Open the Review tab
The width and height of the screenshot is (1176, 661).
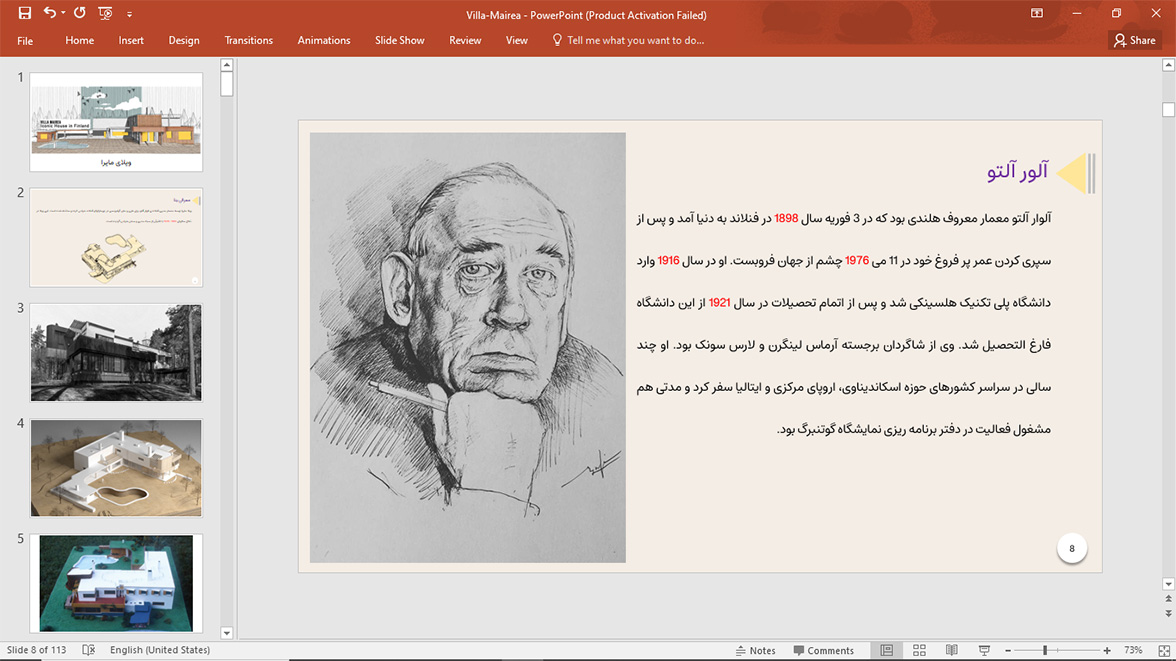click(x=465, y=41)
